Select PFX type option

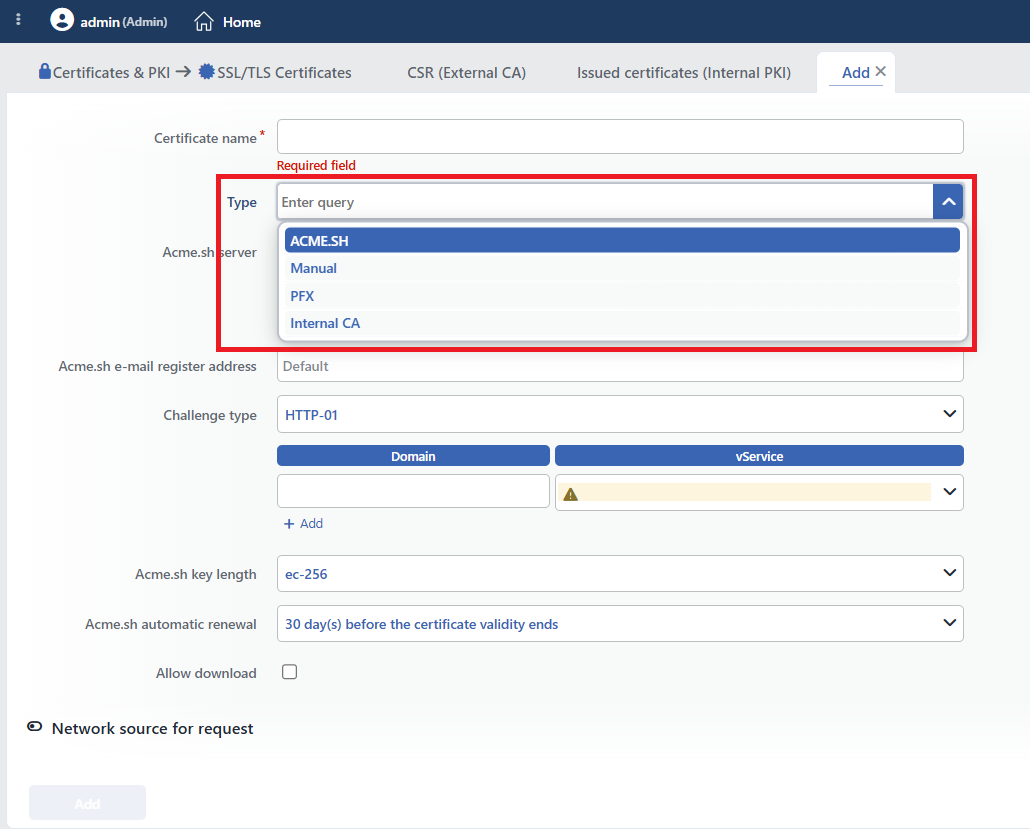coord(622,296)
